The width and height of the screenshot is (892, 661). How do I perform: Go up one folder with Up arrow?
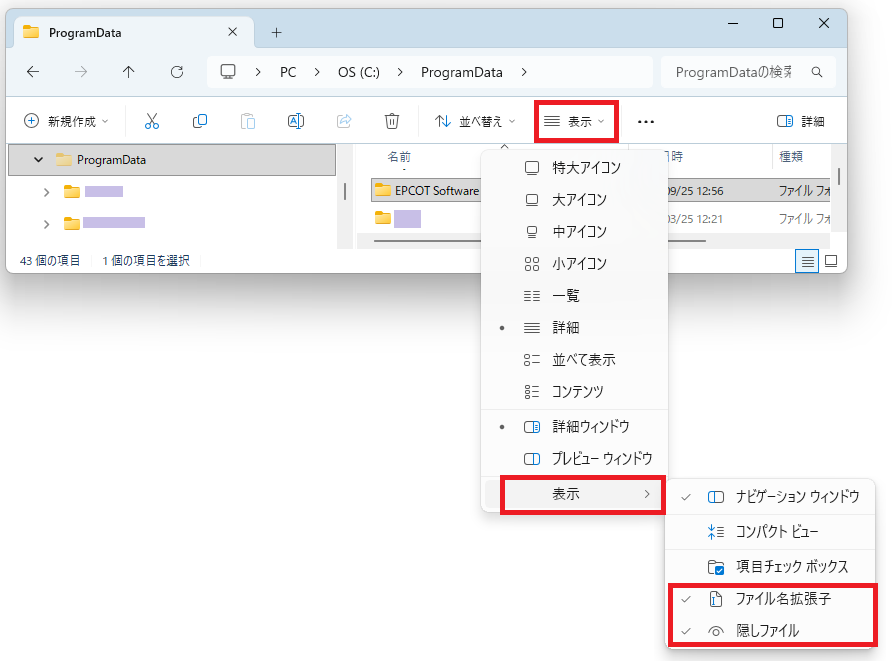pyautogui.click(x=128, y=72)
